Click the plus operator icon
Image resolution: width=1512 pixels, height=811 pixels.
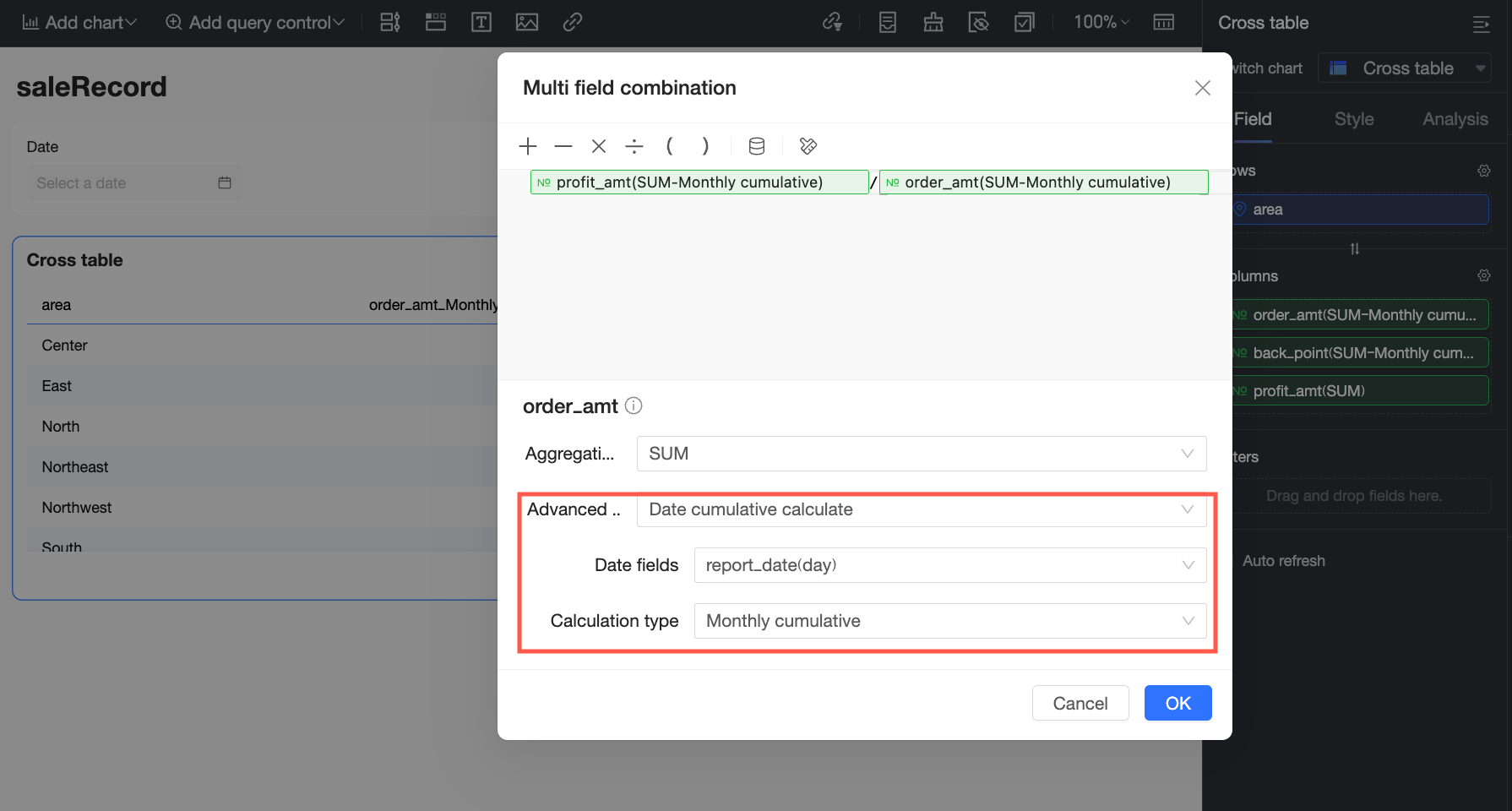tap(528, 146)
